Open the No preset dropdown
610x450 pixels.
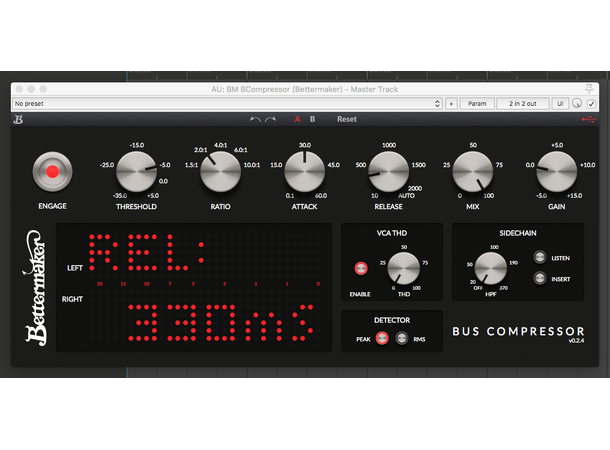coord(227,103)
